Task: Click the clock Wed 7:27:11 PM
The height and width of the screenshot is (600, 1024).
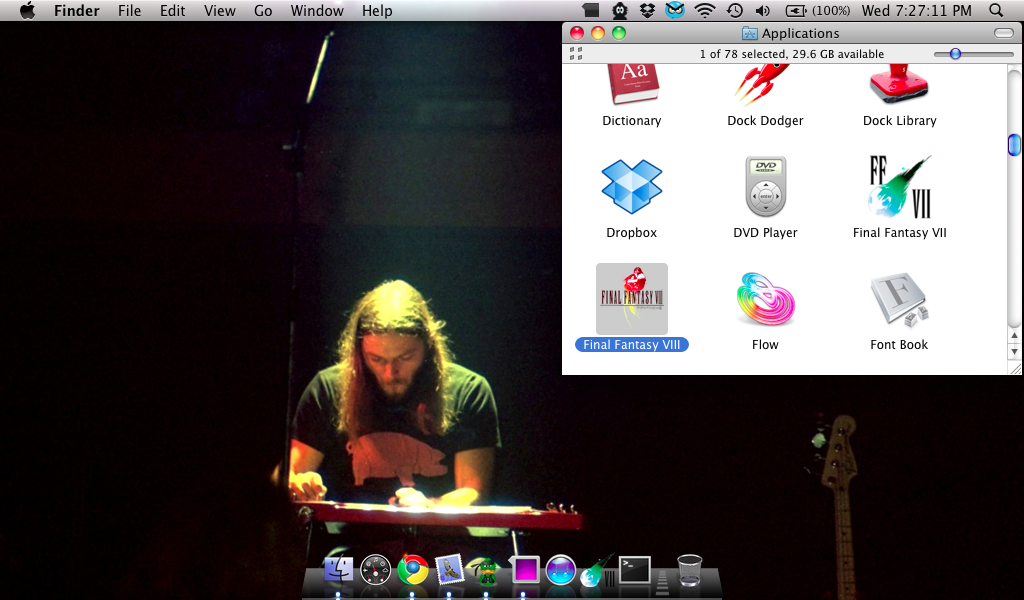Action: pyautogui.click(x=916, y=10)
